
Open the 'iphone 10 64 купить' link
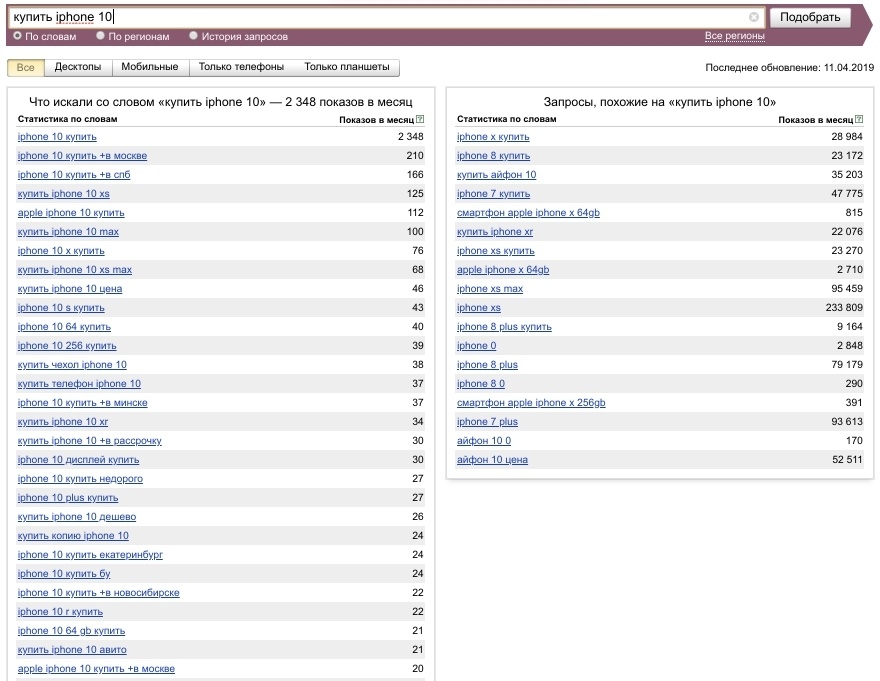(x=65, y=327)
